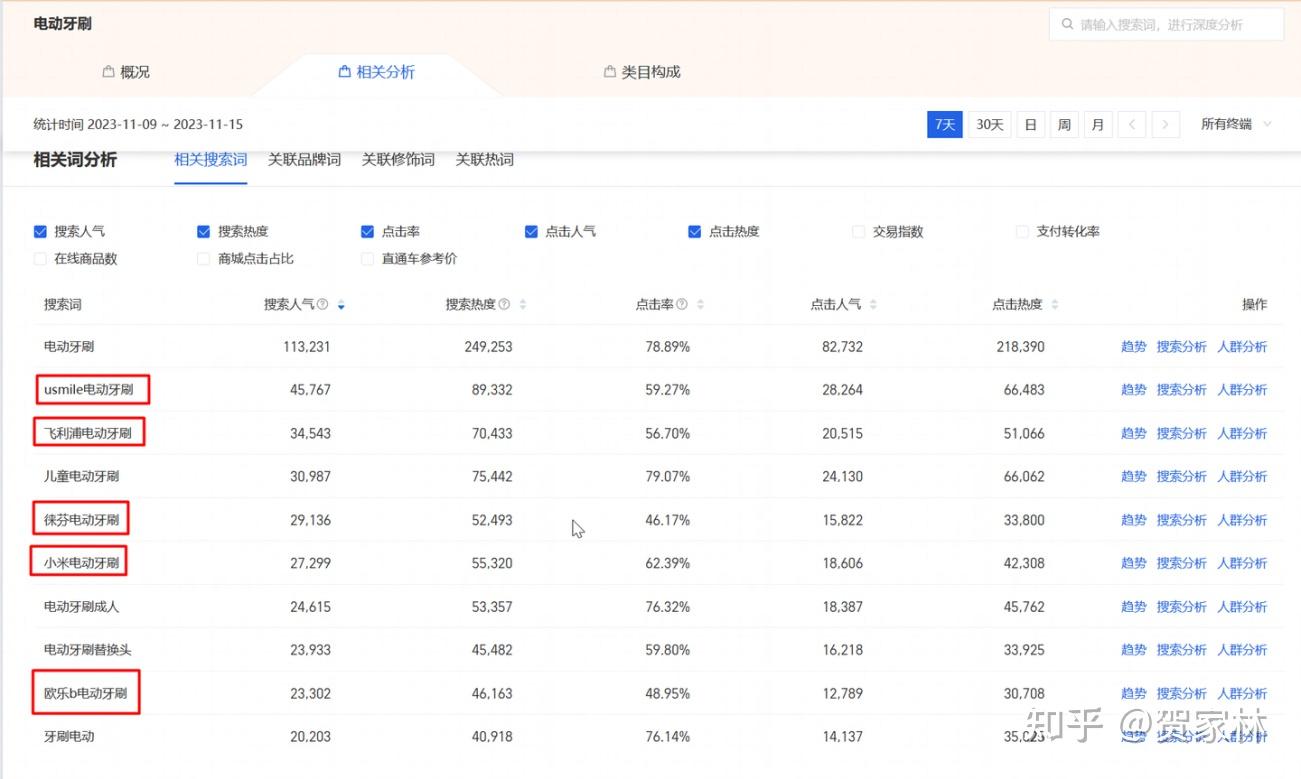Open 搜索分析 for 电动牙刷替换头
Image resolution: width=1301 pixels, height=779 pixels.
click(x=1182, y=650)
